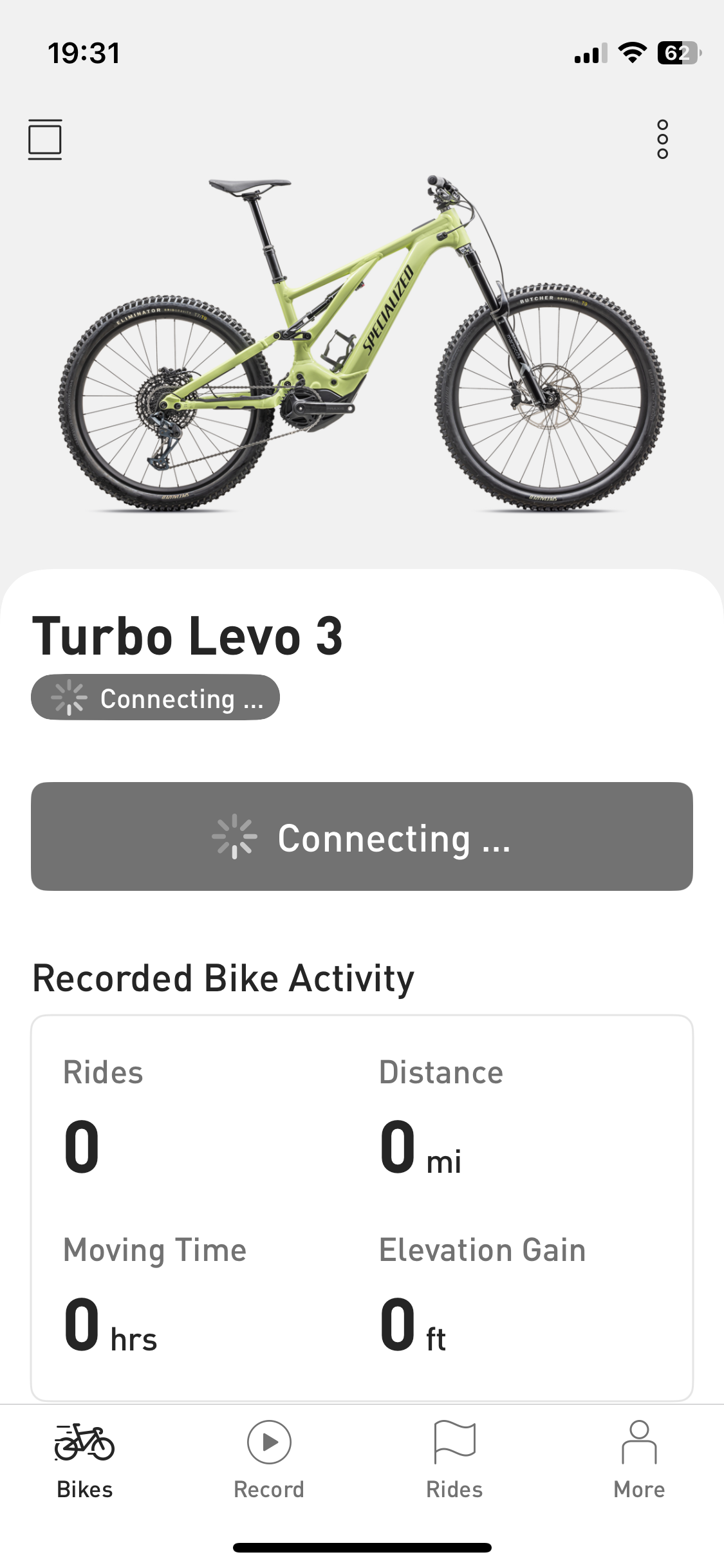
Task: Tap the Bikes bicycle icon
Action: tap(84, 1442)
